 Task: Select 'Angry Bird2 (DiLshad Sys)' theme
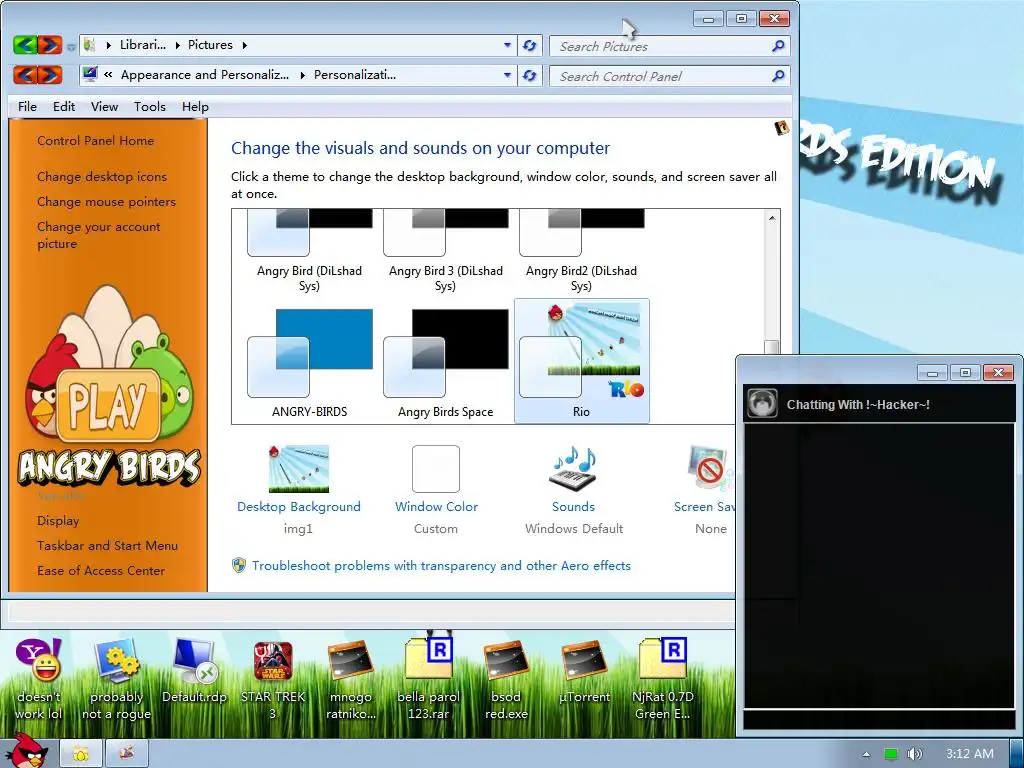[581, 251]
